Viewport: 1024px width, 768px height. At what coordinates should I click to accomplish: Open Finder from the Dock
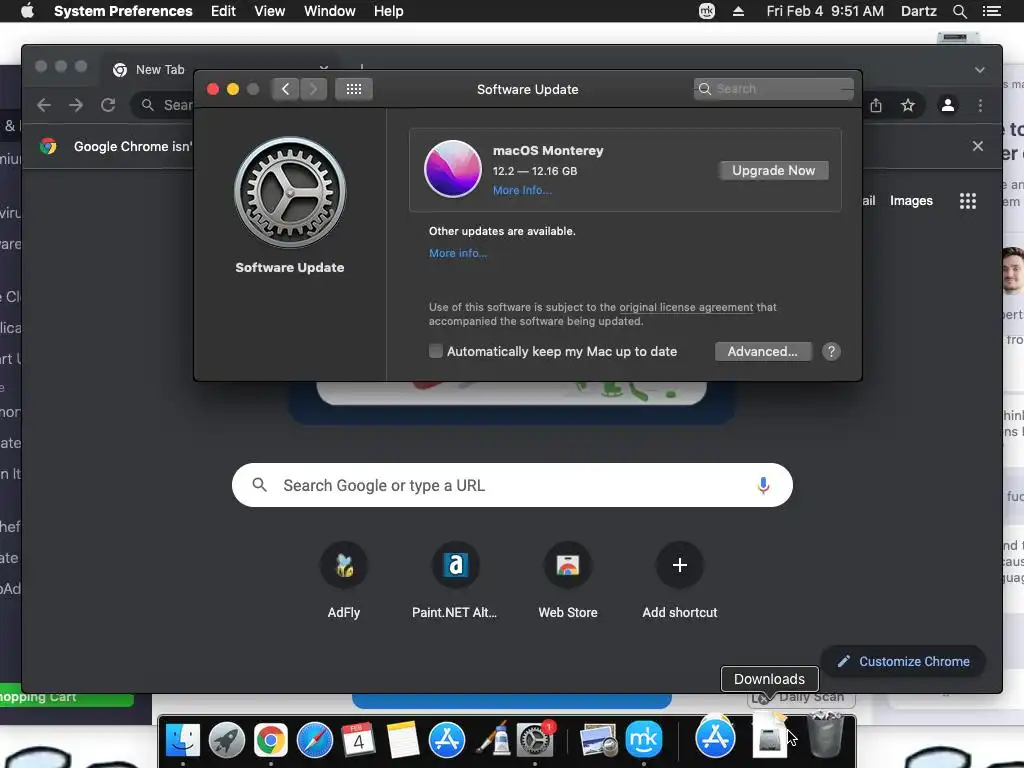[183, 740]
